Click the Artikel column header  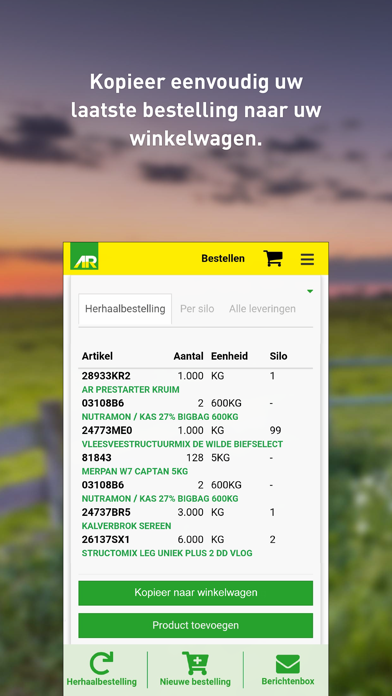pos(97,356)
